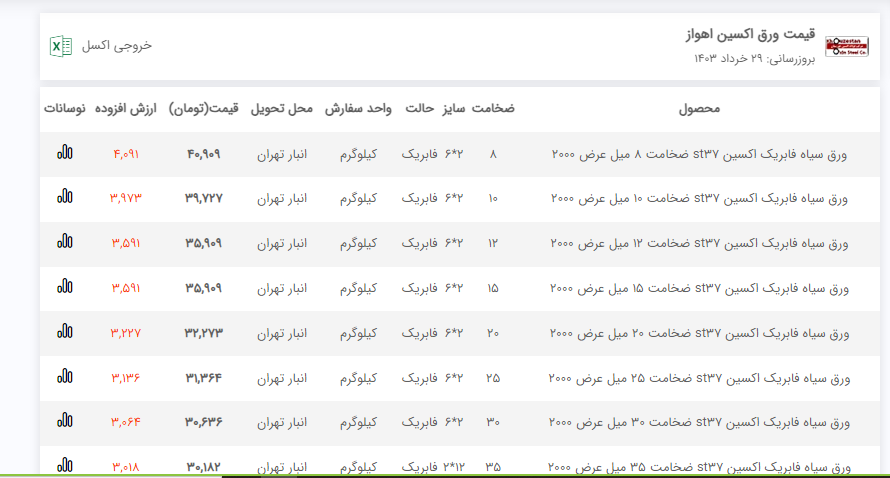890x478 pixels.
Task: Click the price 40,909 in first row
Action: (x=204, y=154)
